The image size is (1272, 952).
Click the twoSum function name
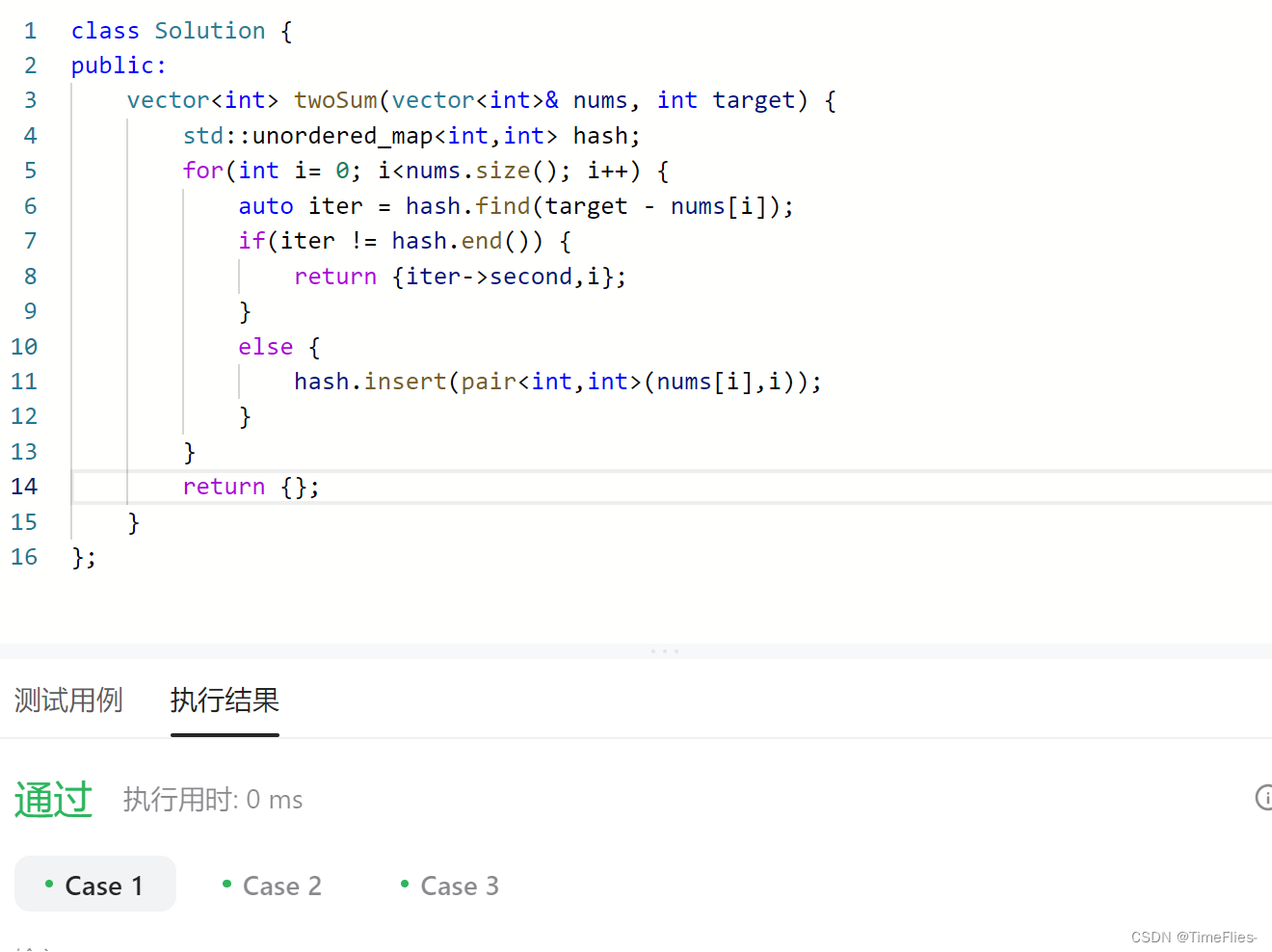[335, 100]
